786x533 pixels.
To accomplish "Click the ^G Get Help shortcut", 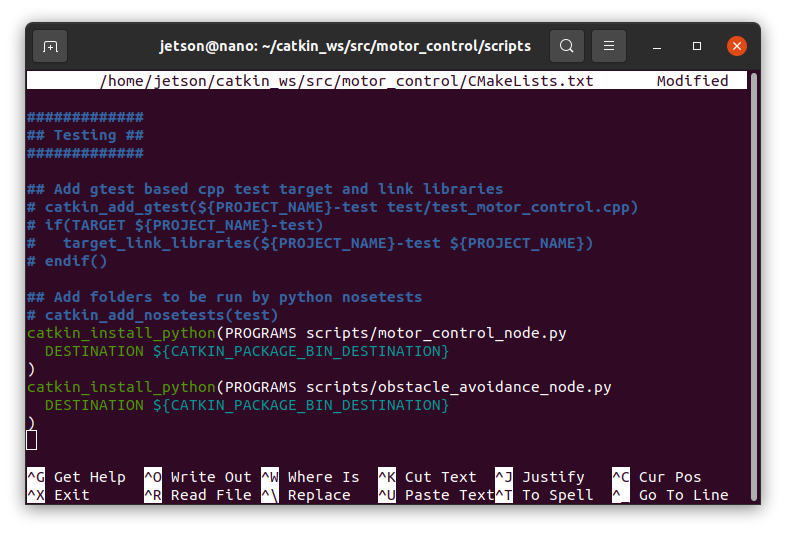I will pyautogui.click(x=76, y=477).
